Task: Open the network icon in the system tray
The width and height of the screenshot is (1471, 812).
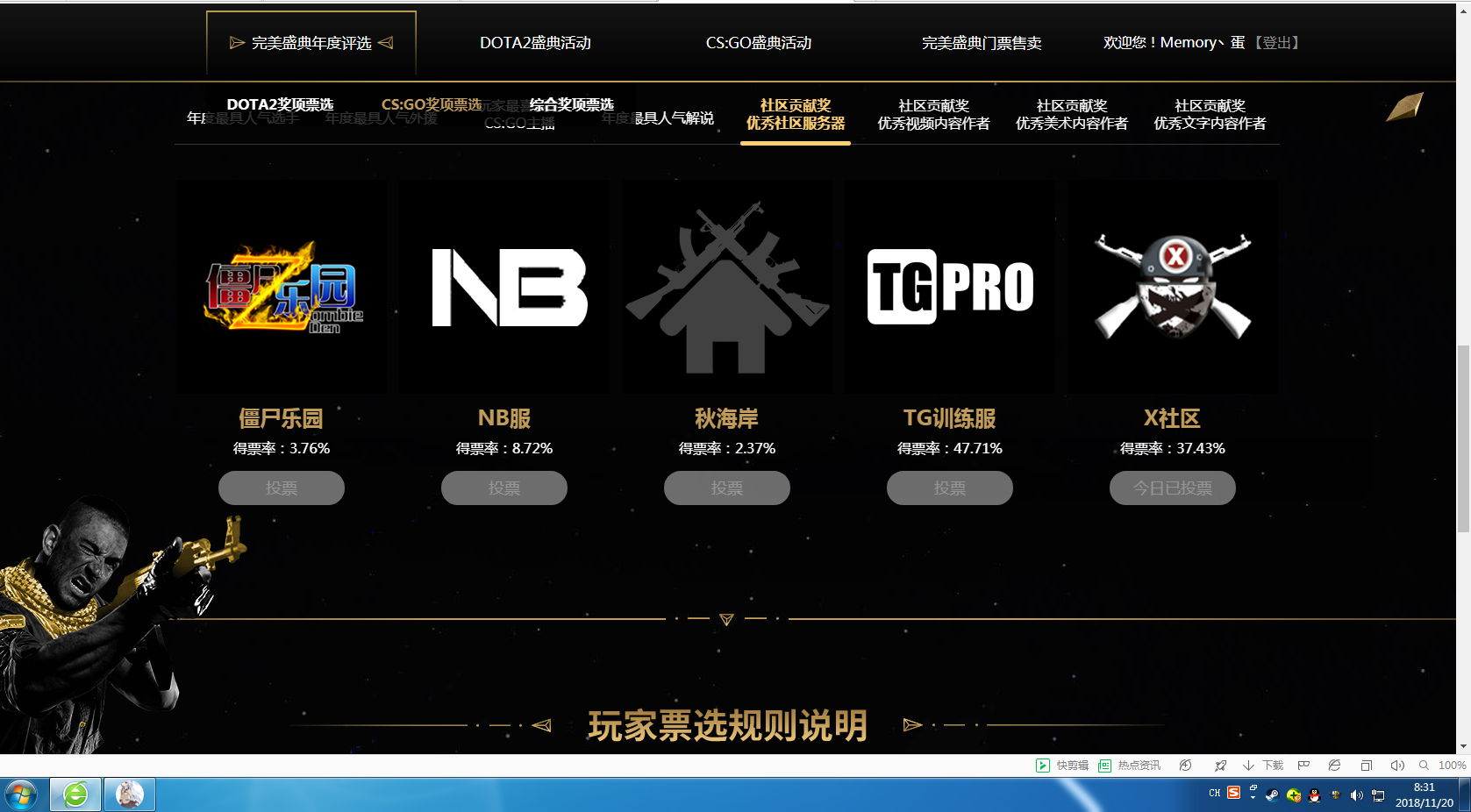Action: (x=1378, y=794)
